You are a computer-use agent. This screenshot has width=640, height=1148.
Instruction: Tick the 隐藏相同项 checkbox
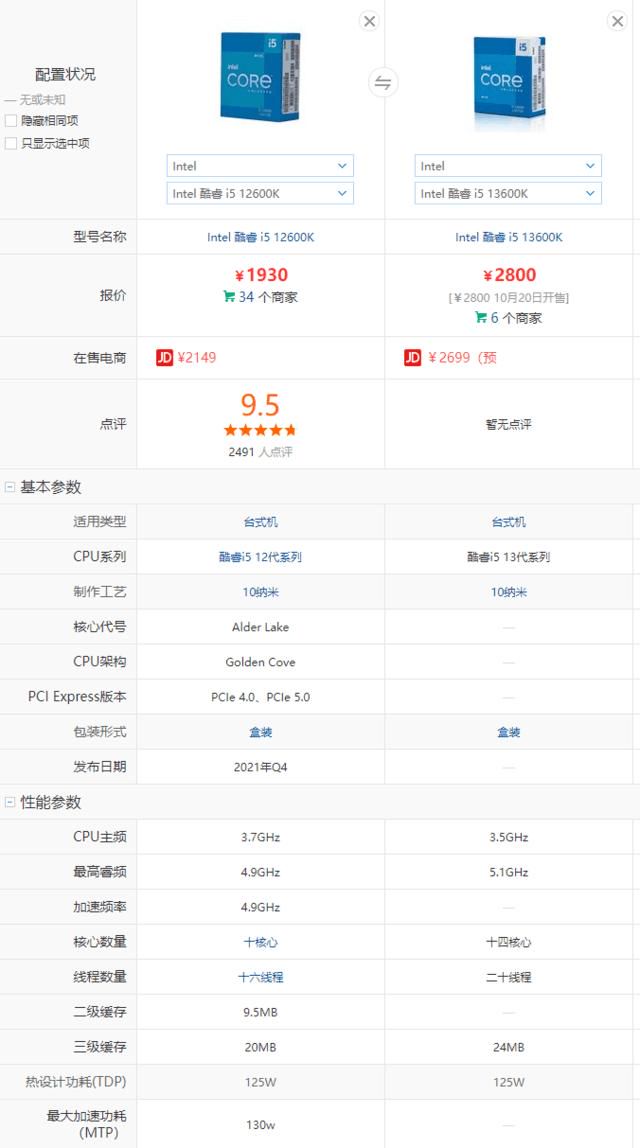click(x=11, y=121)
